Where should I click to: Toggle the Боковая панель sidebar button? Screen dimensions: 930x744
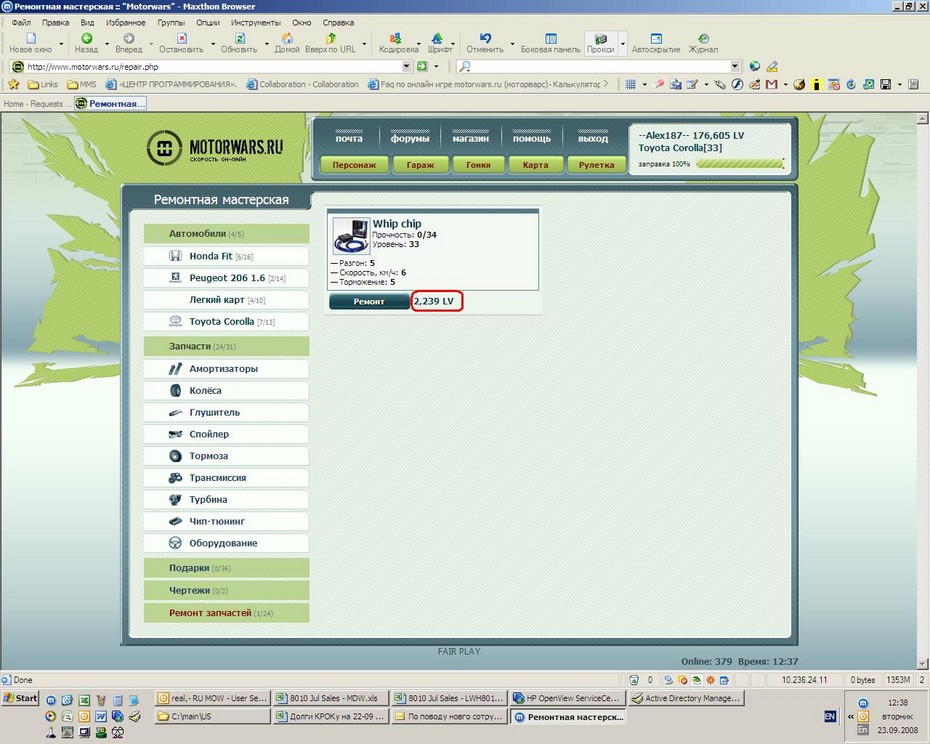click(x=550, y=39)
